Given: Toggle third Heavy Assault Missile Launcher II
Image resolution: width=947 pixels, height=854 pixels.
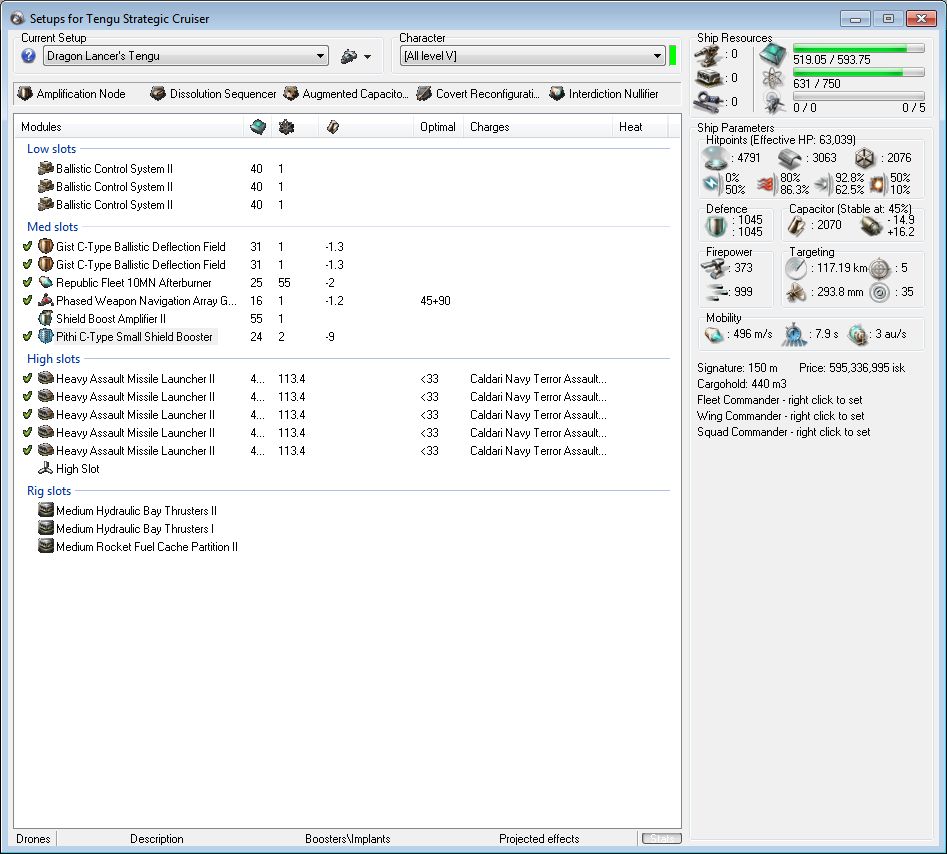Looking at the screenshot, I should [27, 415].
